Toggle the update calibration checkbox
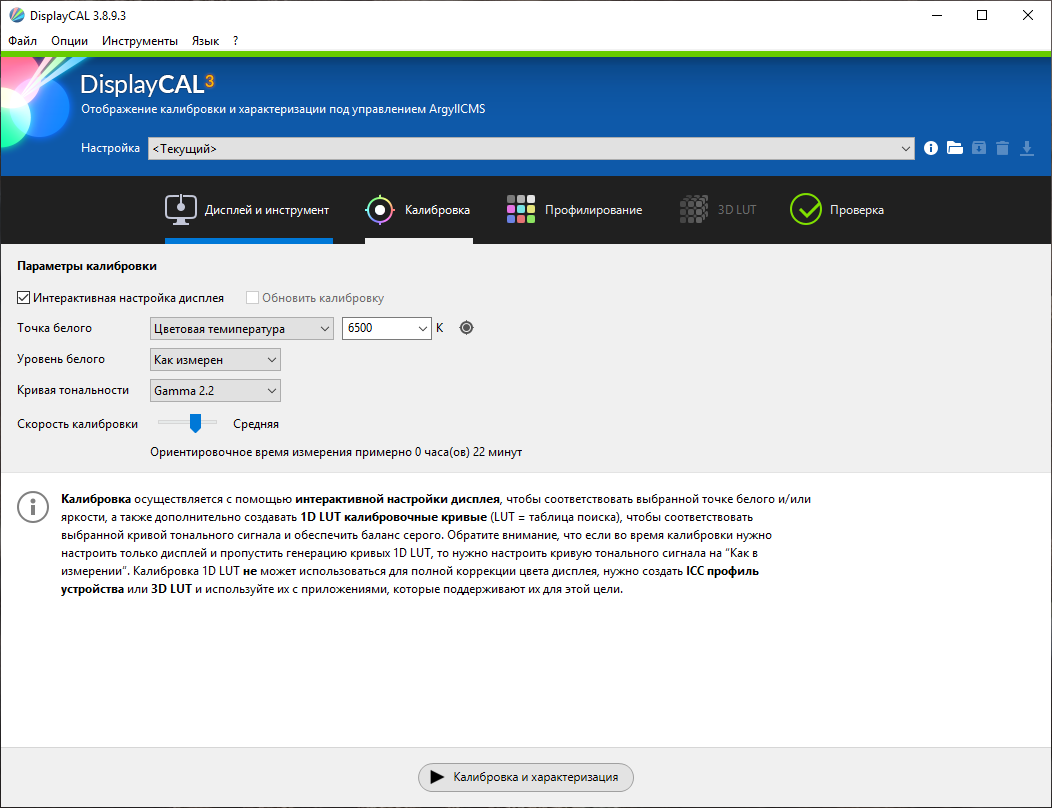 click(252, 297)
